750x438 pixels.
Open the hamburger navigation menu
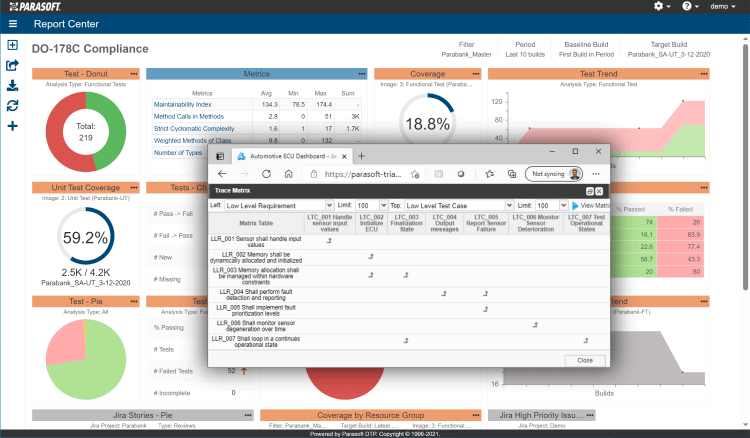tap(12, 23)
